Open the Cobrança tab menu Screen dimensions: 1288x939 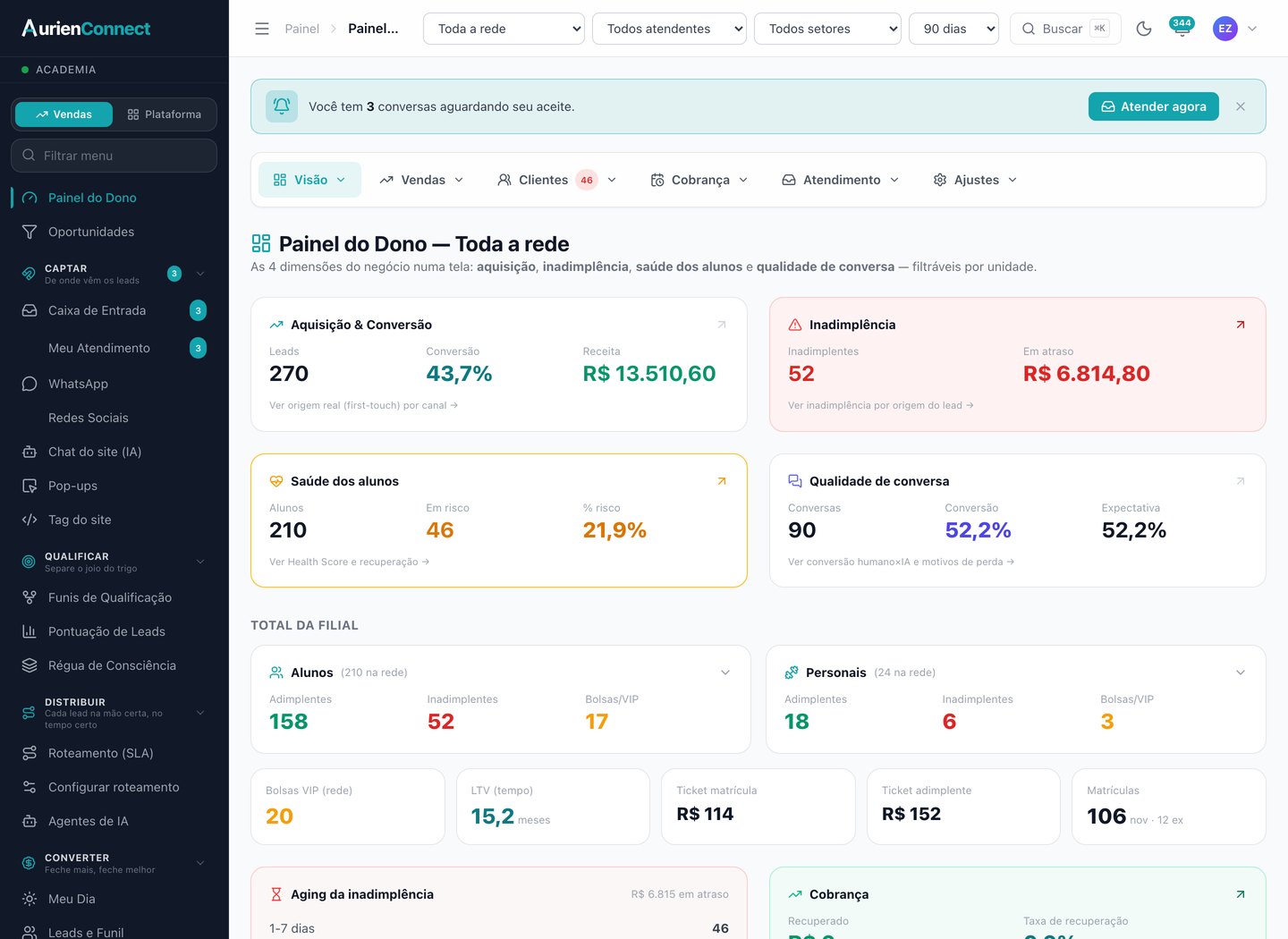click(699, 180)
